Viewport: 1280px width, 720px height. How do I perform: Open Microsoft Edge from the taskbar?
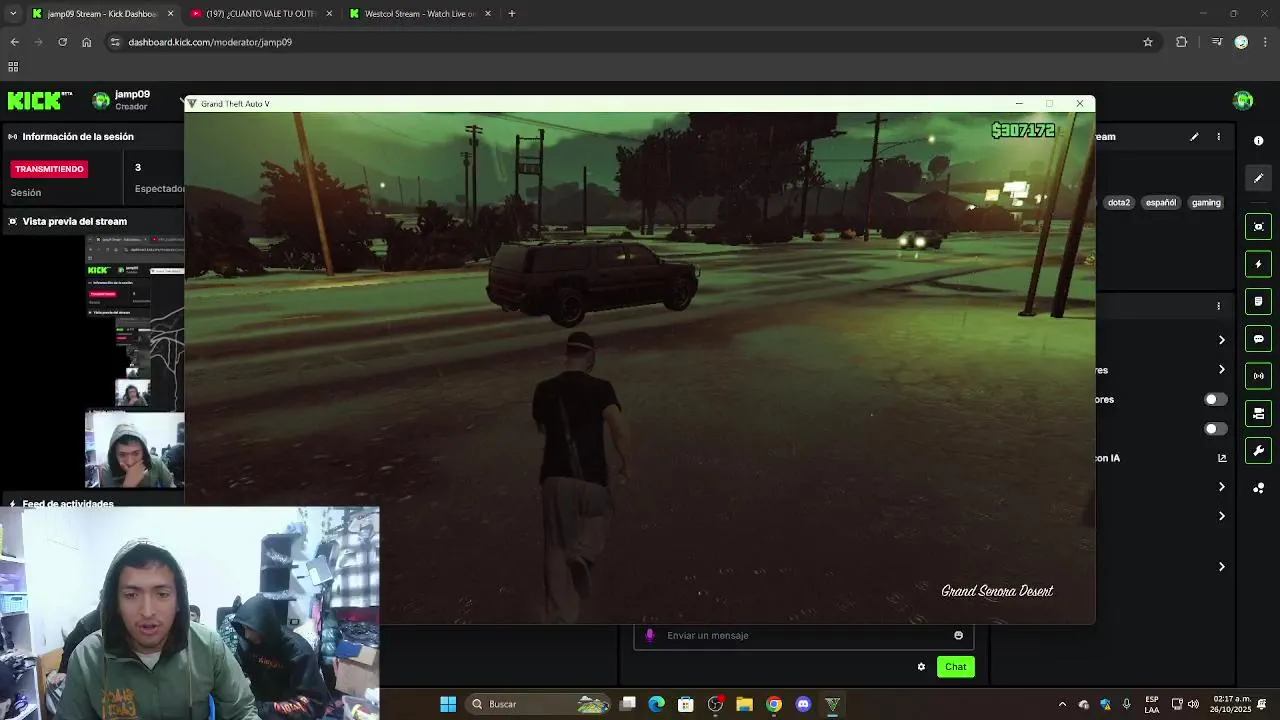tap(656, 704)
